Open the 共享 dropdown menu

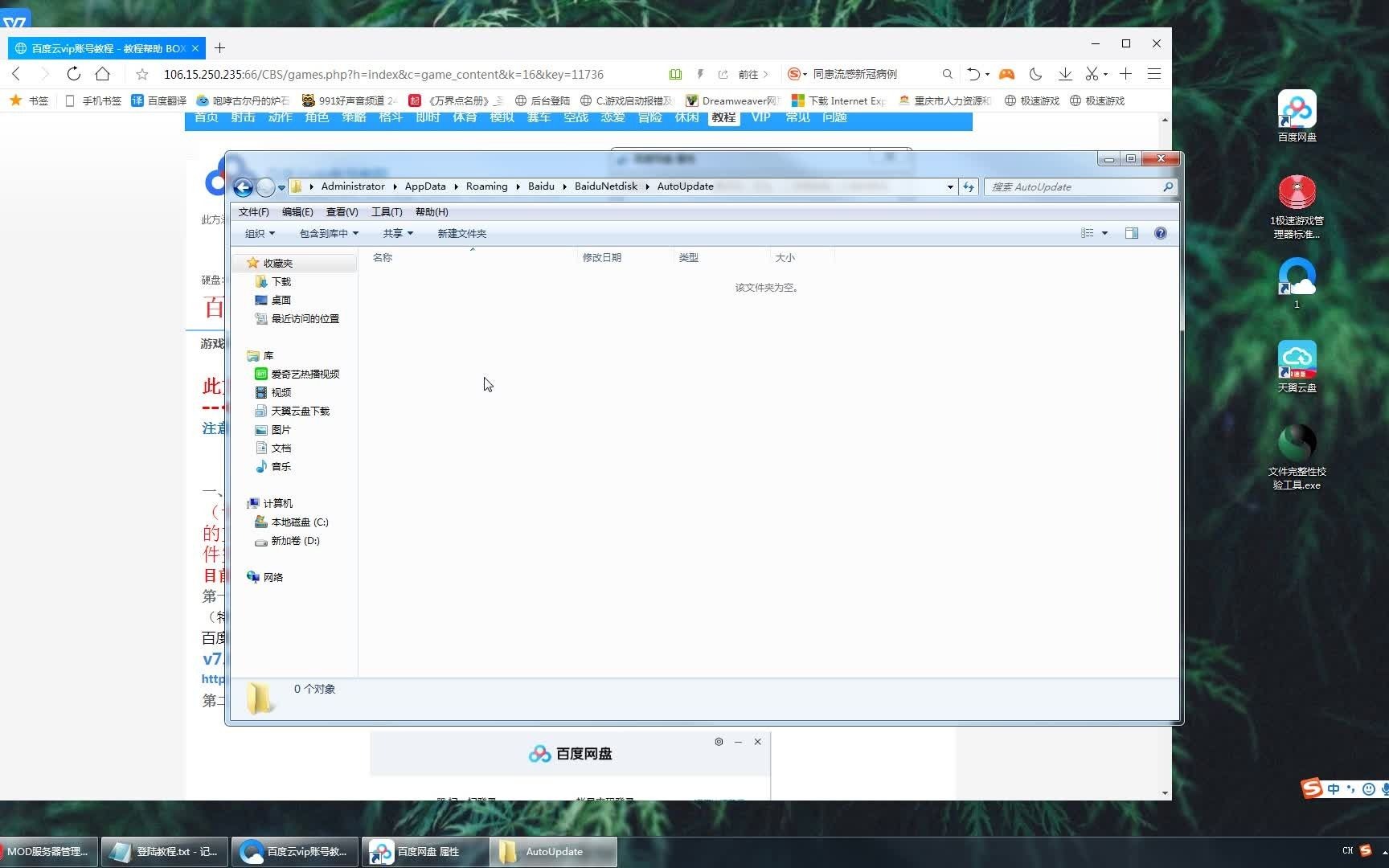[x=398, y=233]
